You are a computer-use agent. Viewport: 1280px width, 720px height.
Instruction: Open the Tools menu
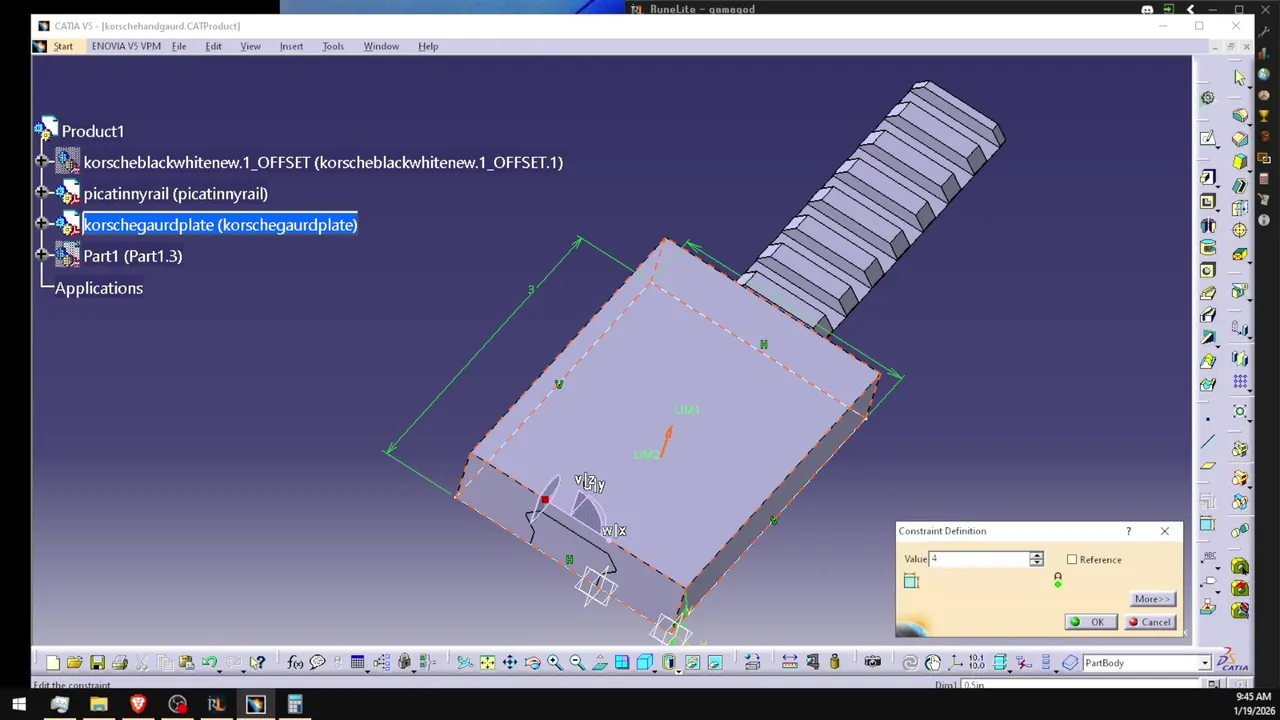coord(333,46)
